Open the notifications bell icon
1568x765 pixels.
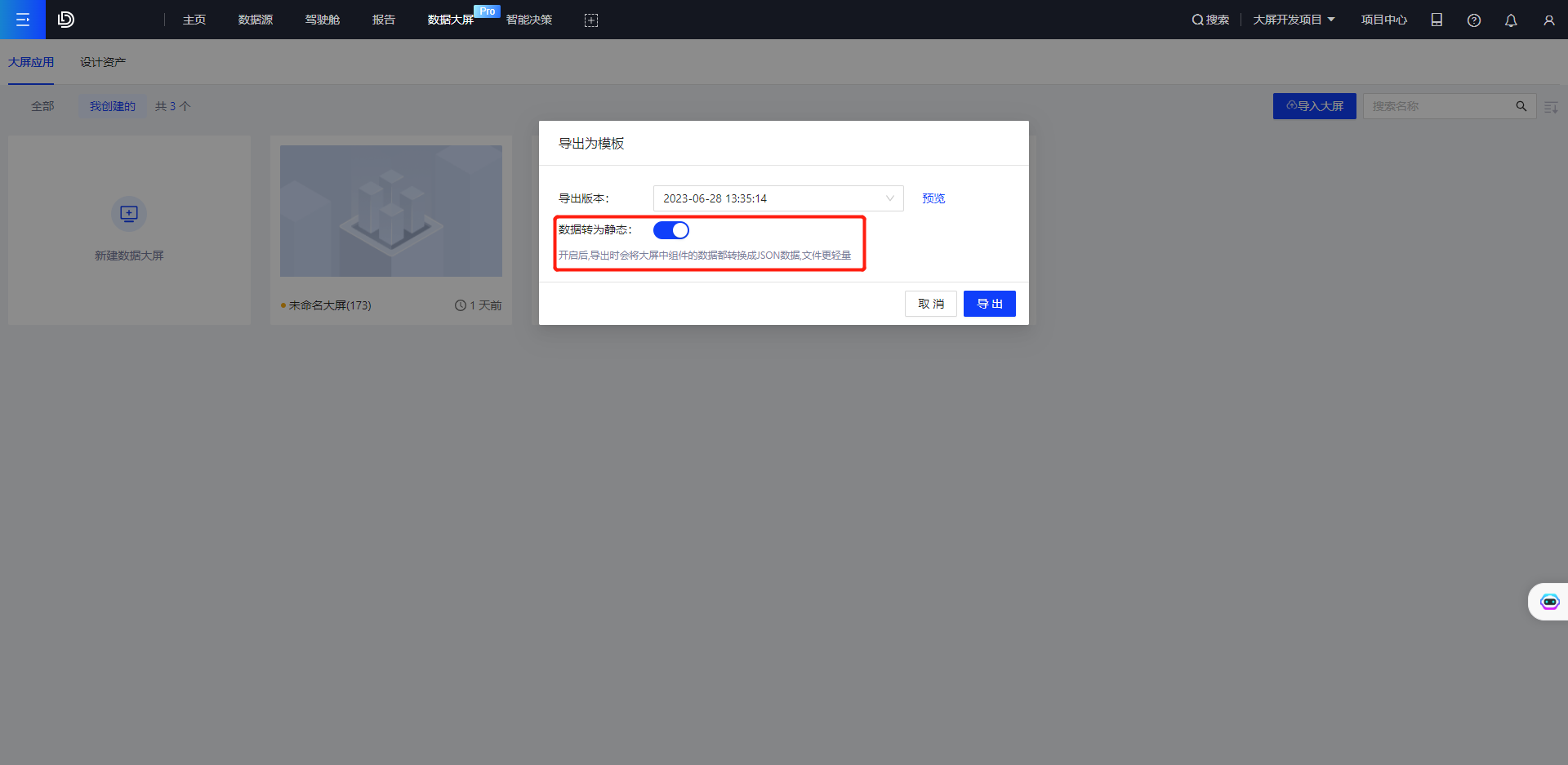click(x=1511, y=20)
